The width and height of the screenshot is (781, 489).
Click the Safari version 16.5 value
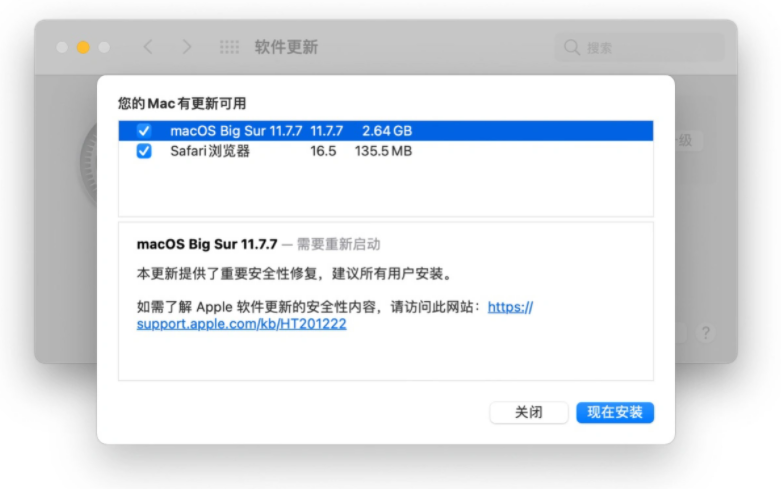point(323,151)
